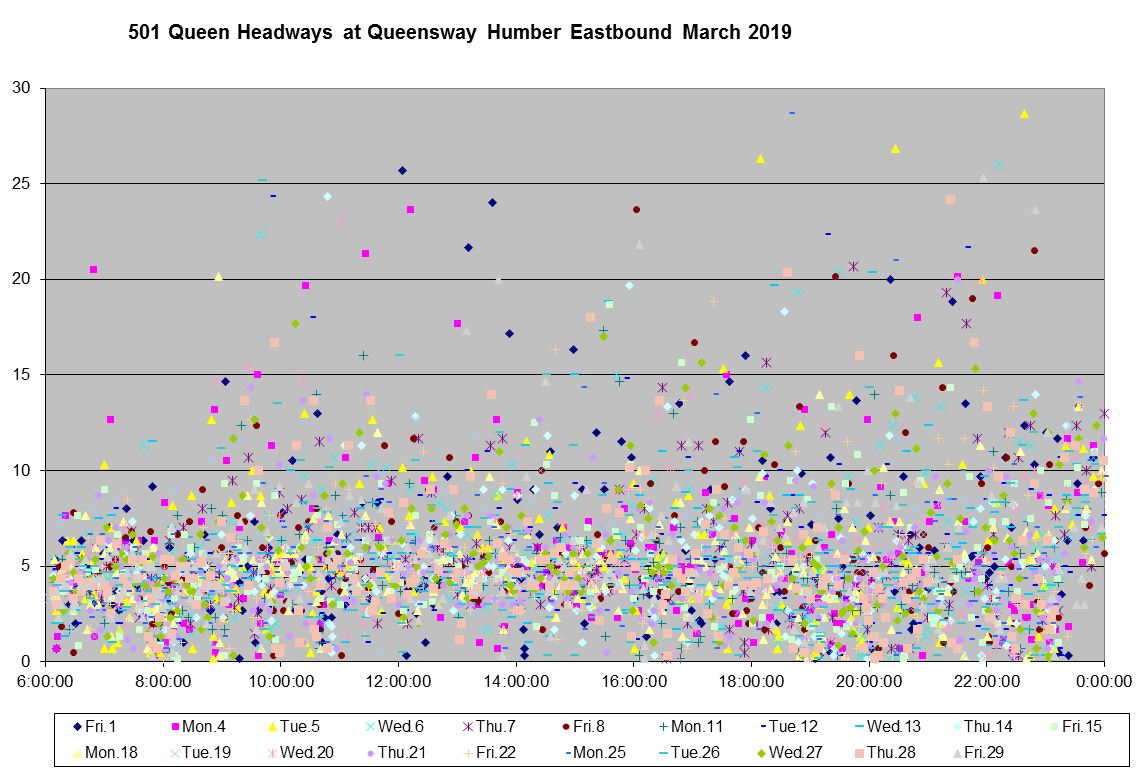1141x776 pixels.
Task: Click the Mon.18 legend entry label
Action: 108,752
